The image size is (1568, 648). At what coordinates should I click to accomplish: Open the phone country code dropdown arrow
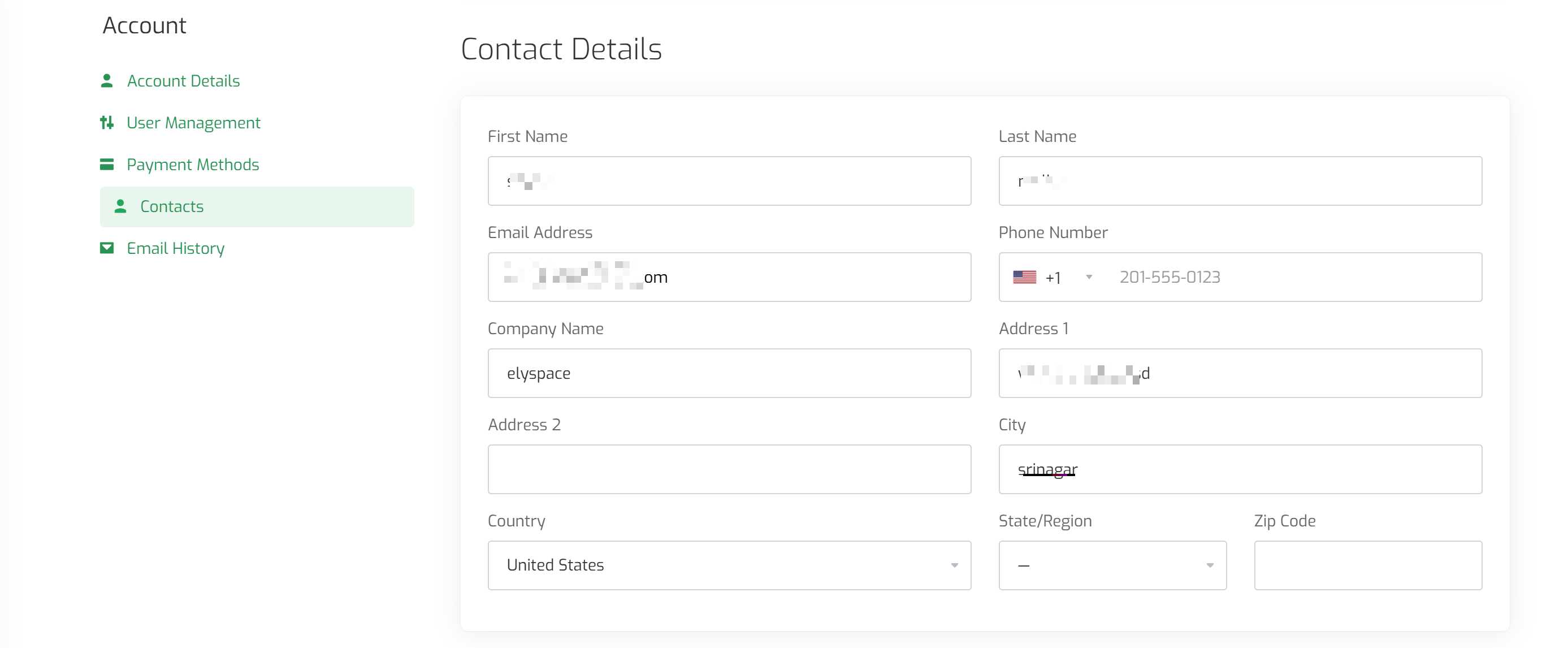(x=1089, y=277)
